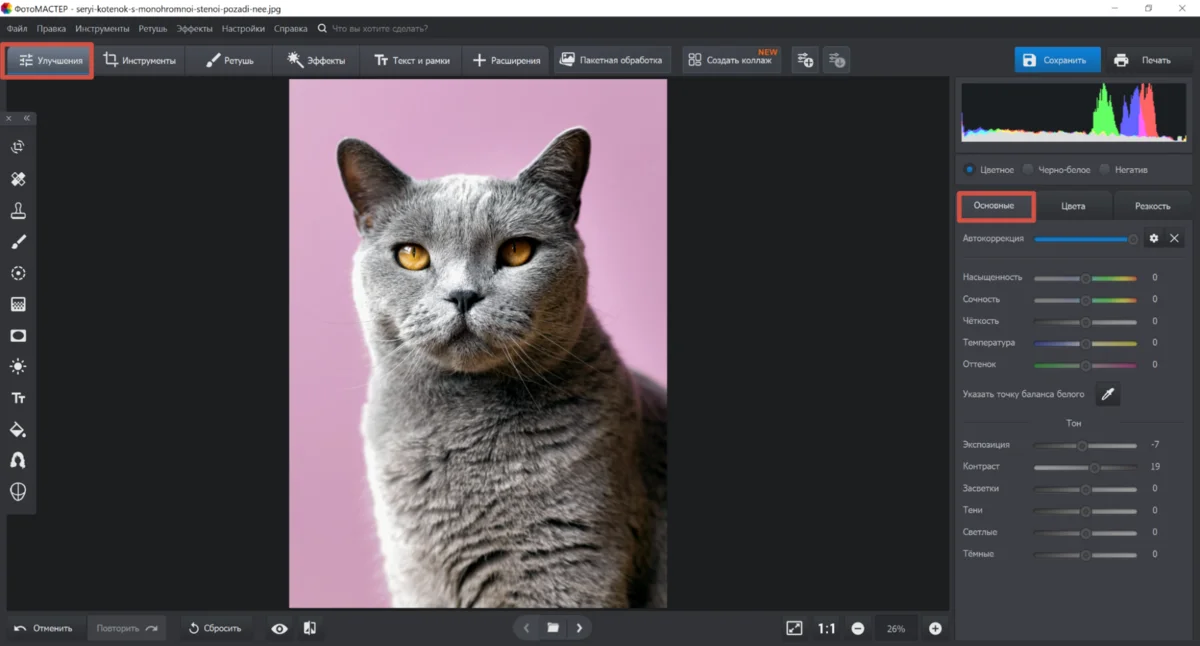The height and width of the screenshot is (646, 1200).
Task: Open auto-correction settings gear
Action: click(x=1154, y=239)
